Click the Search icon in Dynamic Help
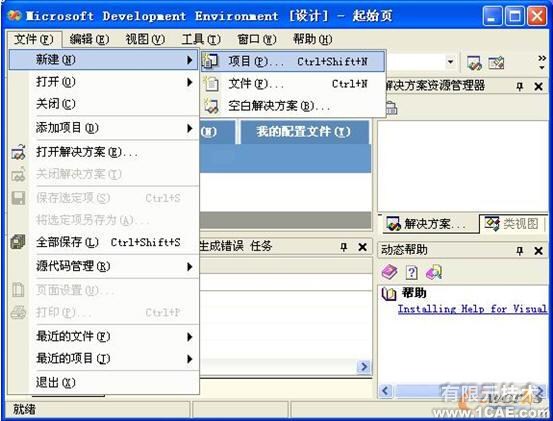The width and height of the screenshot is (553, 421). click(434, 272)
